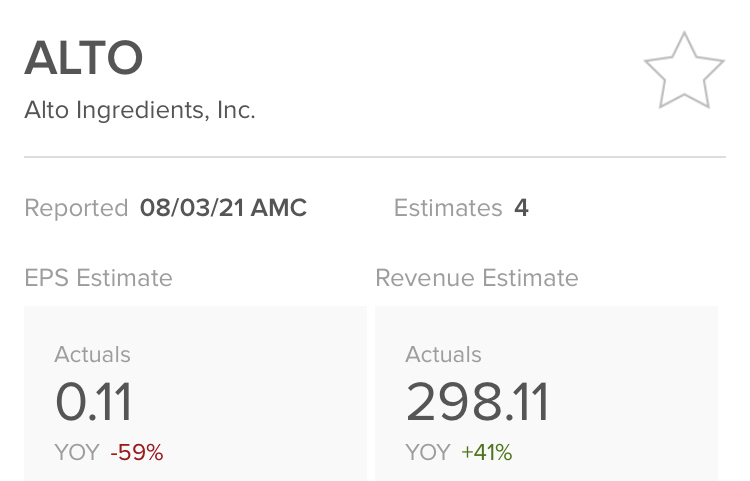Select the YOY label in EPS card

click(77, 452)
